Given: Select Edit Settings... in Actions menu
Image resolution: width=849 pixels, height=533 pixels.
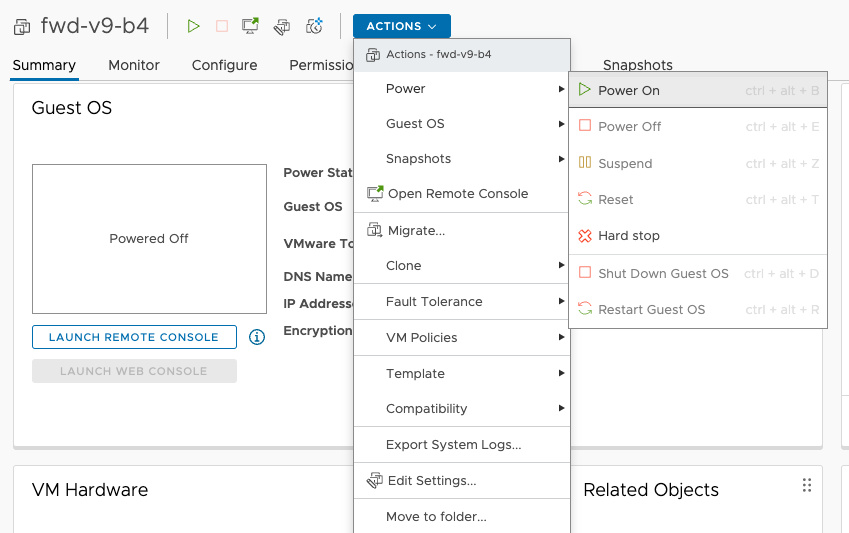Looking at the screenshot, I should 431,481.
